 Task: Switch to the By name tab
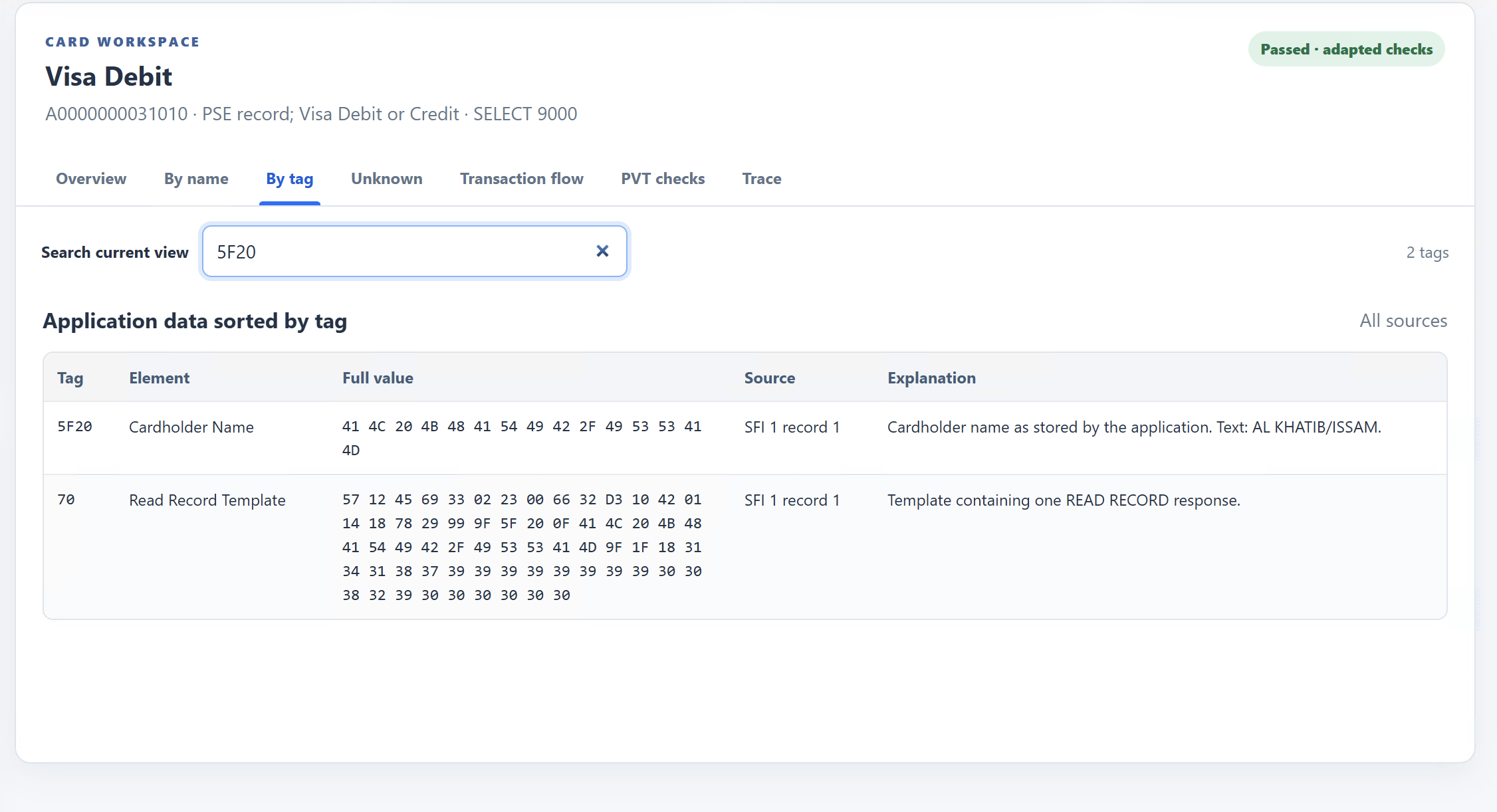click(x=196, y=179)
